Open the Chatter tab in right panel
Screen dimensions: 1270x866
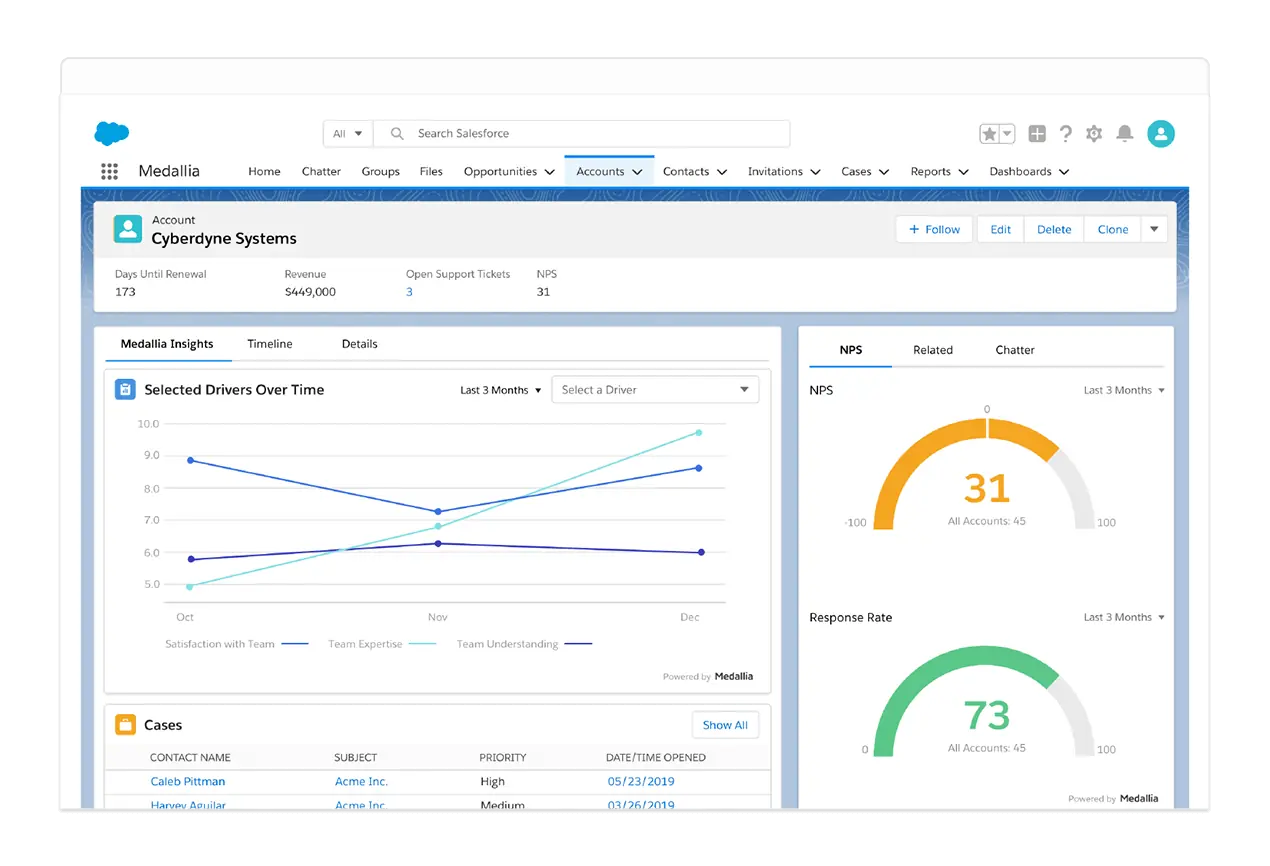click(1015, 350)
